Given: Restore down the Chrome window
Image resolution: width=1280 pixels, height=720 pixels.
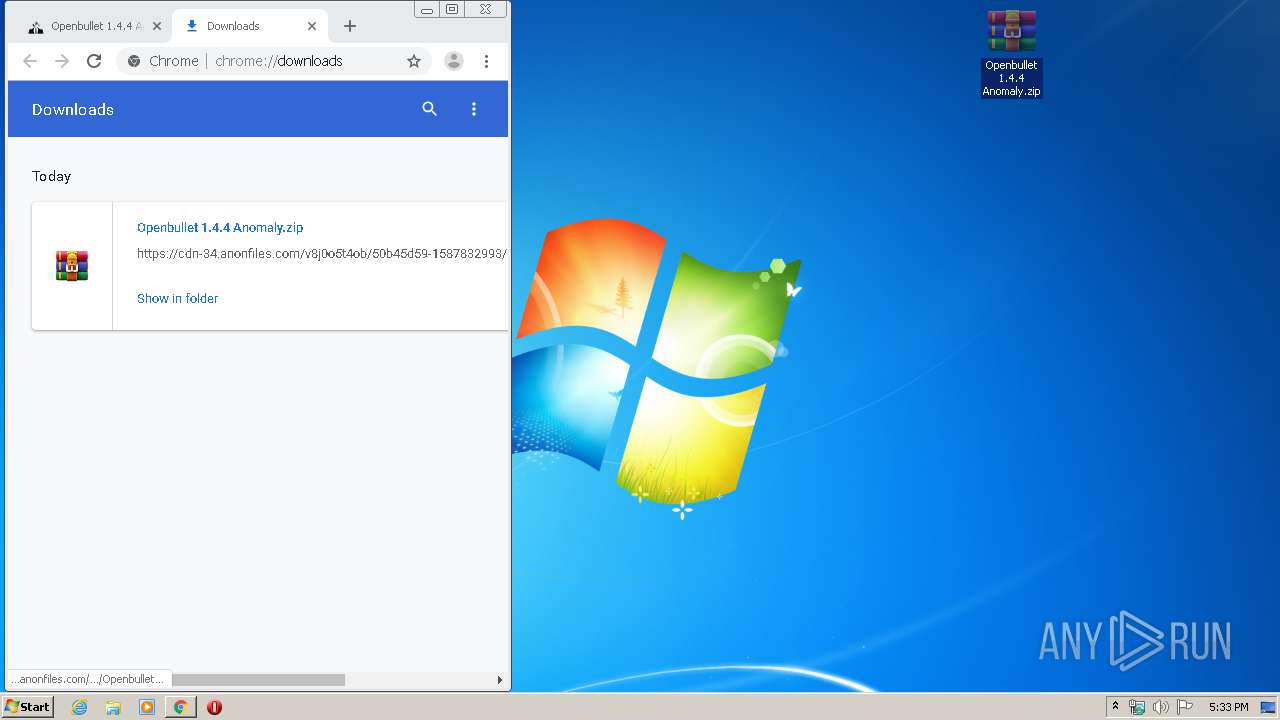Looking at the screenshot, I should tap(452, 9).
